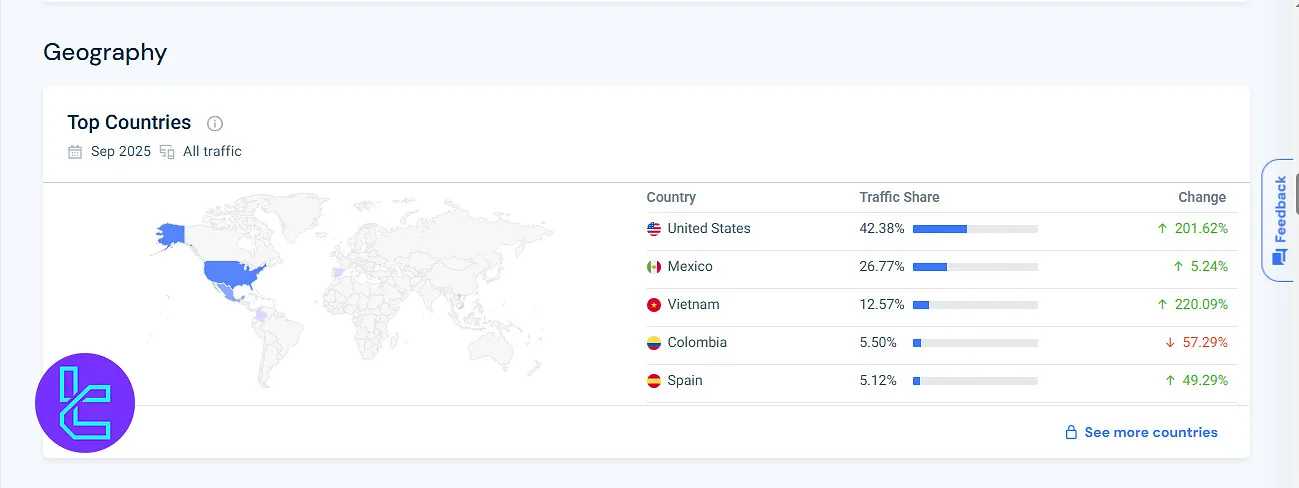Click the 26.77% traffic share value

coord(882,267)
